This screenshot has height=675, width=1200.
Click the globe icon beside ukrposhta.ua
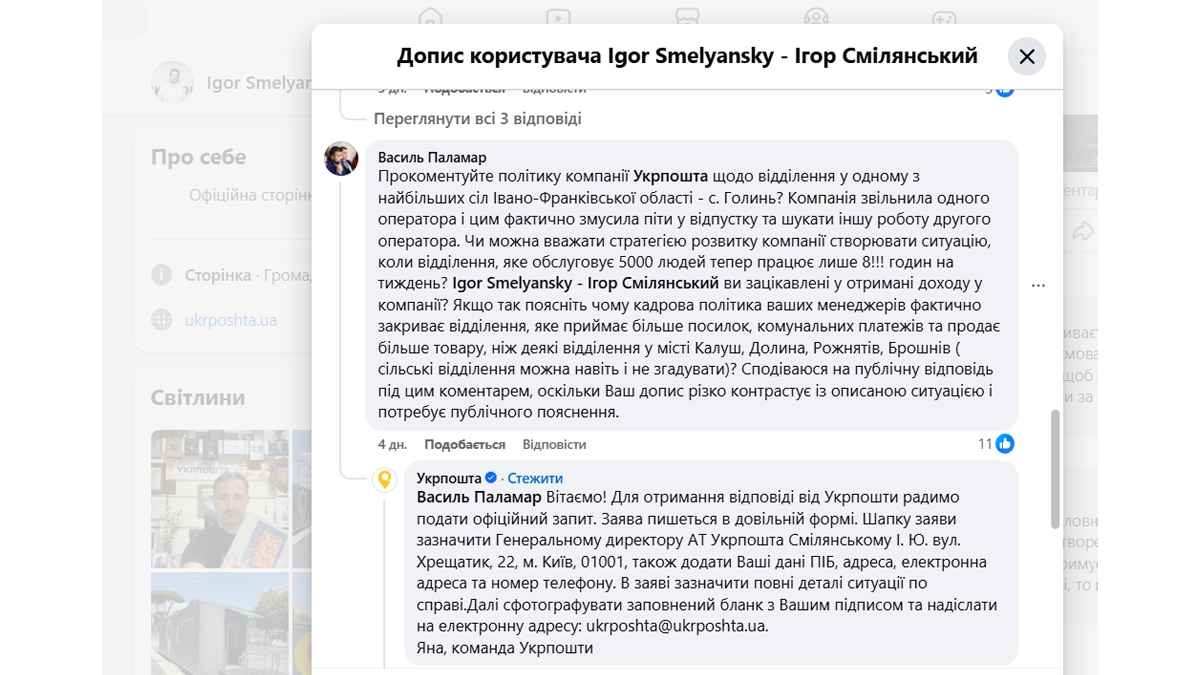coord(162,321)
